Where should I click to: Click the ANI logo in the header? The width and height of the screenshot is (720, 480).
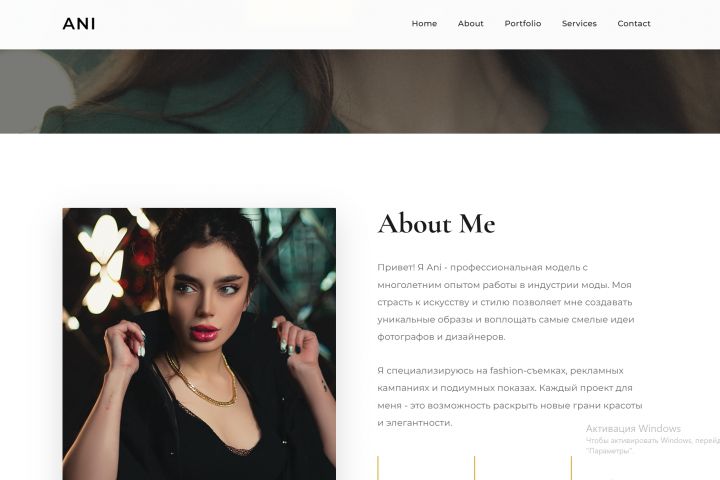click(79, 23)
